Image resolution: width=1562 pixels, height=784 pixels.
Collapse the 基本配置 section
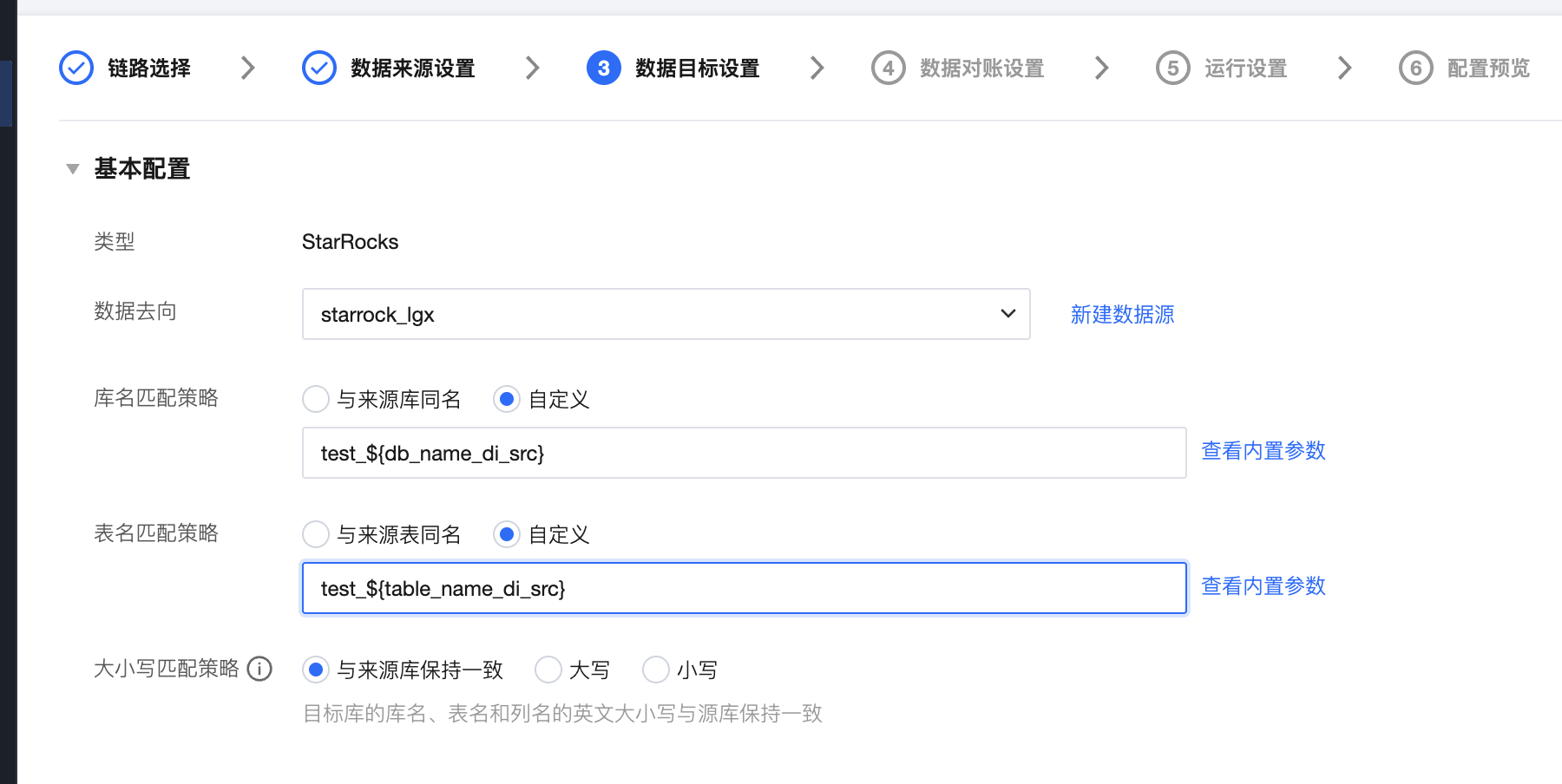click(x=73, y=169)
